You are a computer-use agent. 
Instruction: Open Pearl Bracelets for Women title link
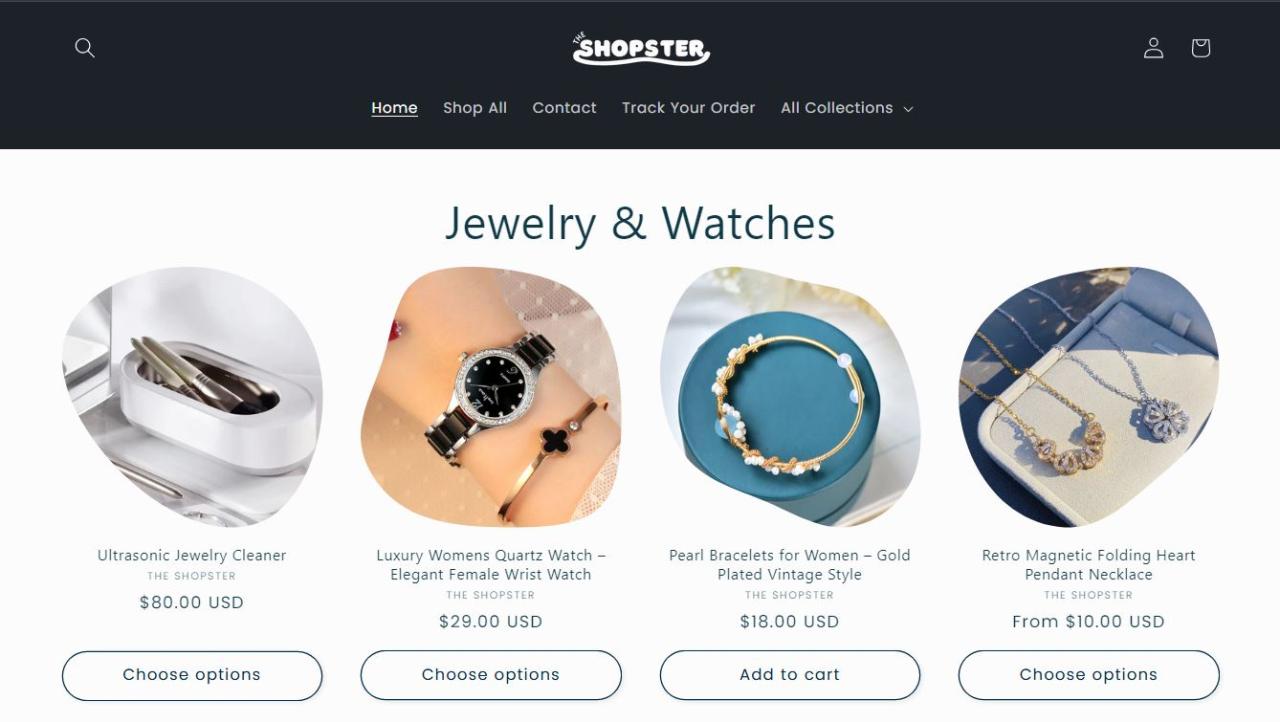[790, 565]
